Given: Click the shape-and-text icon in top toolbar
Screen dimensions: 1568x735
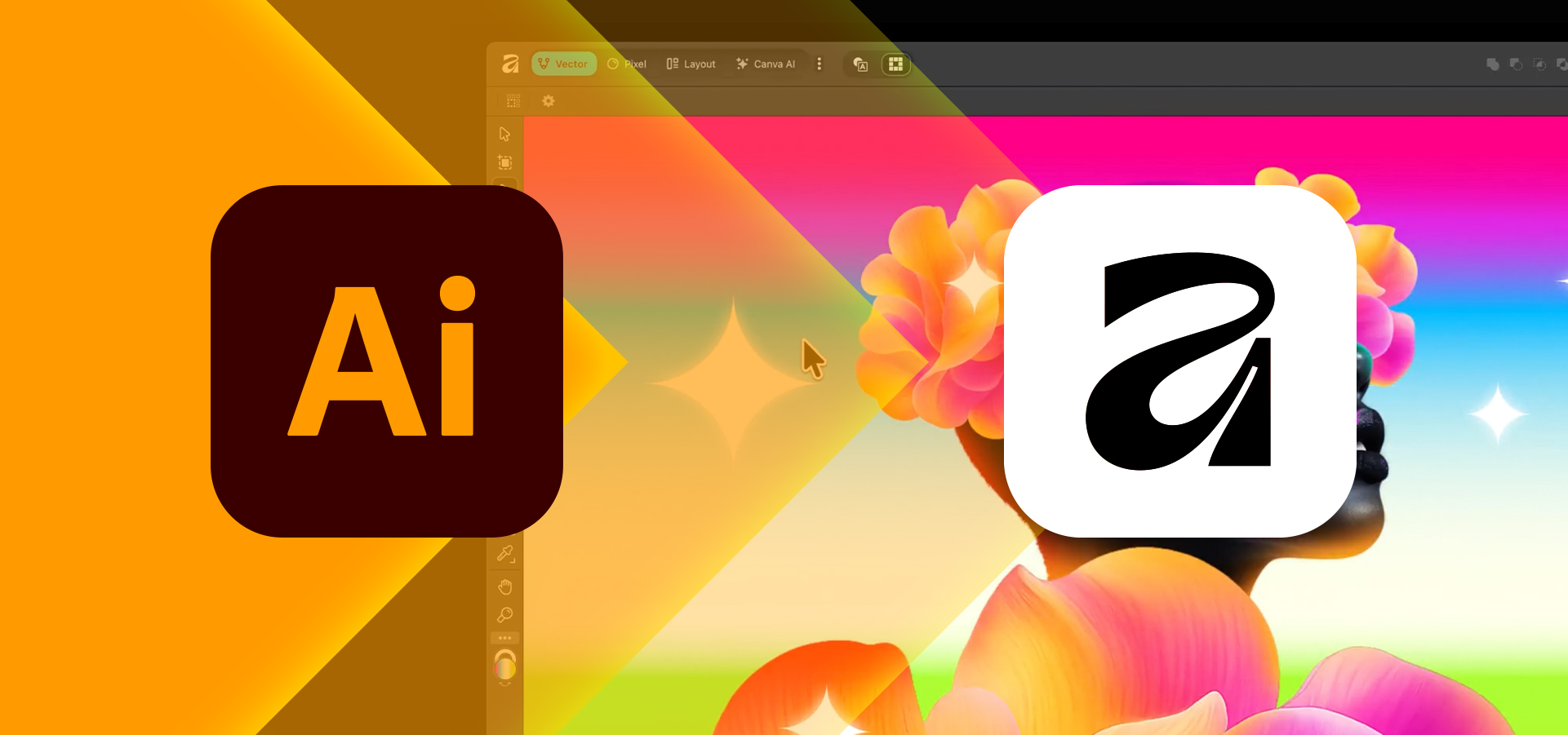Looking at the screenshot, I should tap(860, 64).
